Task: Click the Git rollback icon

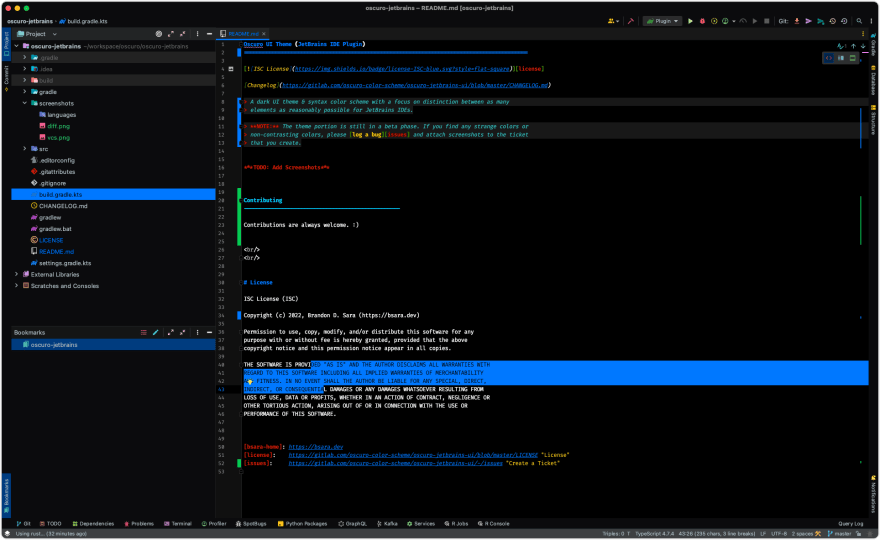Action: point(844,21)
